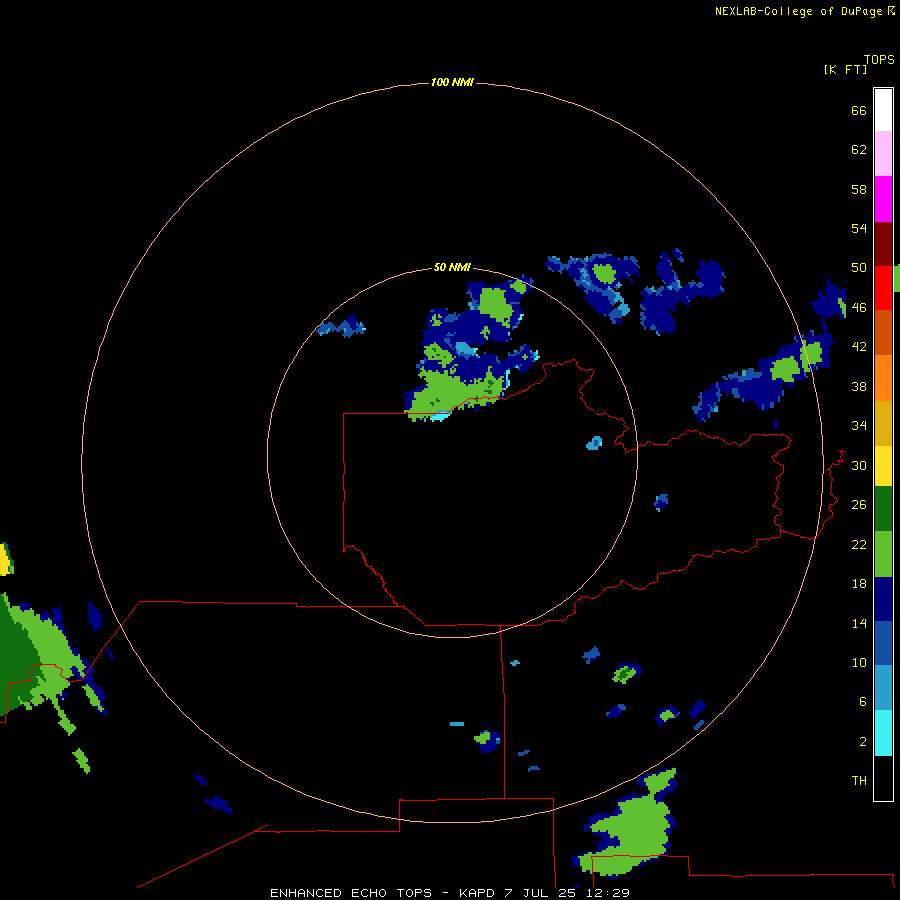Click the 100 NMI range ring label
This screenshot has width=900, height=900.
[x=452, y=82]
